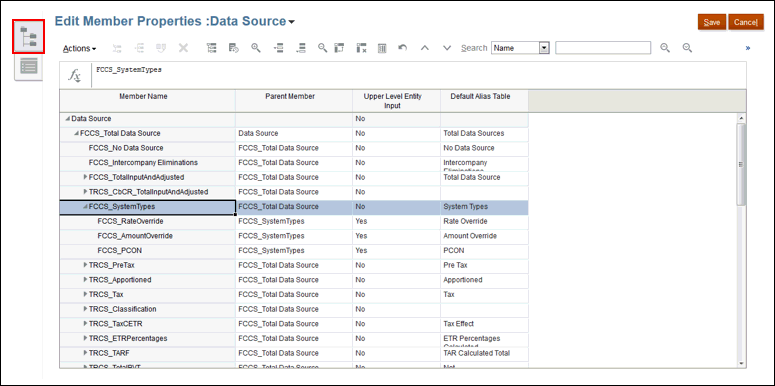
Task: Expand the TRCS_PreTax member
Action: (x=85, y=265)
